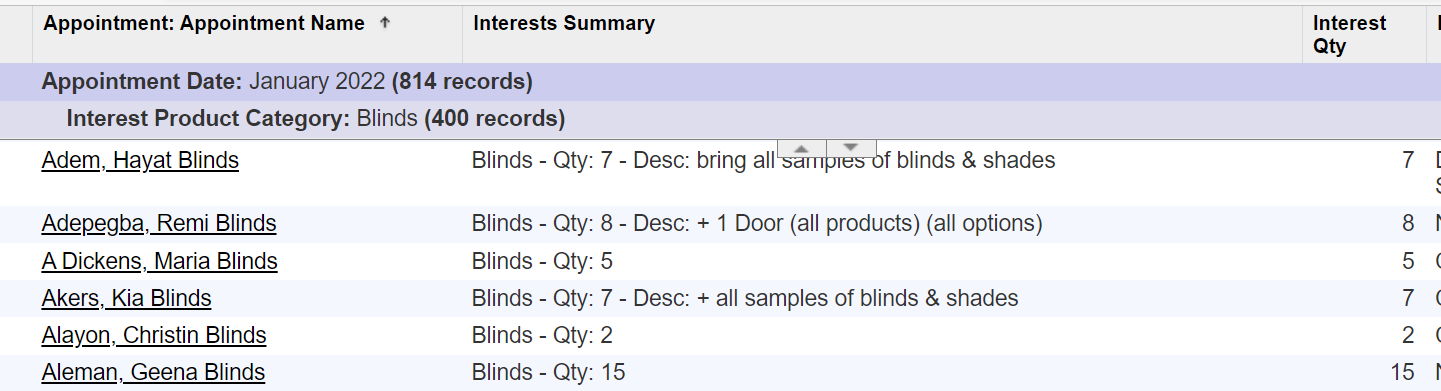Viewport: 1441px width, 391px height.
Task: Open the Alayon, Christin Blinds record
Action: tap(154, 335)
